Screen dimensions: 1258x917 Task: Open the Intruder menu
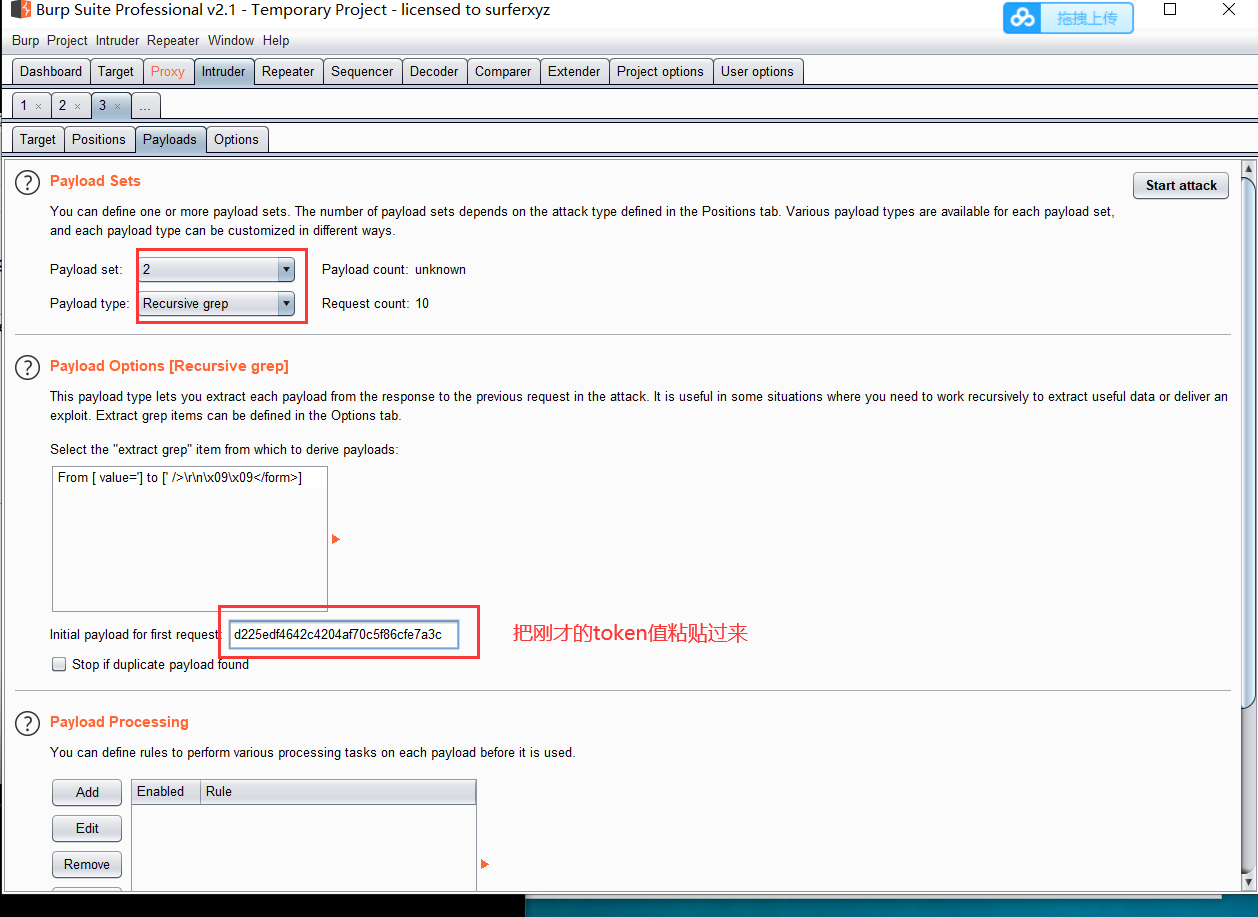click(x=118, y=41)
